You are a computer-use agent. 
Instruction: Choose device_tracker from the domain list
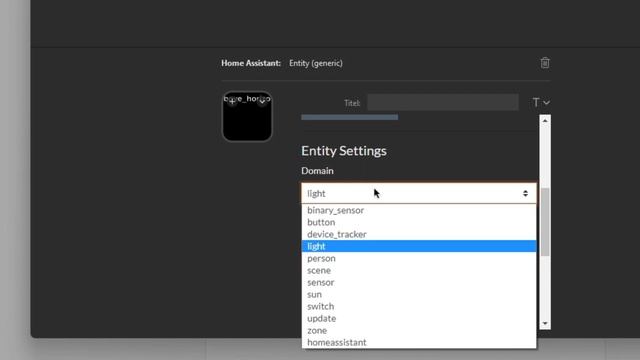coord(419,234)
